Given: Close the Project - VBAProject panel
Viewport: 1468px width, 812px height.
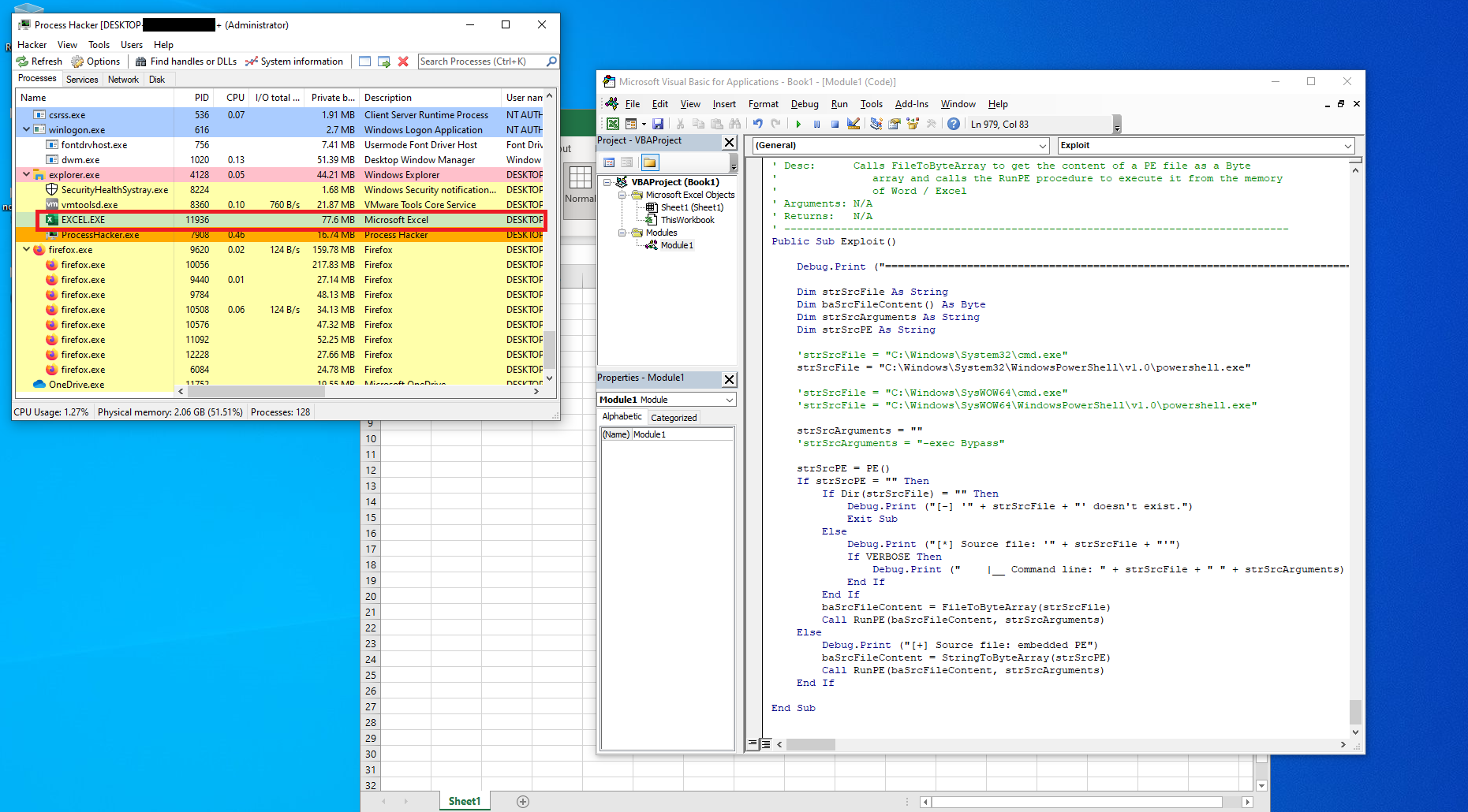Looking at the screenshot, I should coord(730,143).
